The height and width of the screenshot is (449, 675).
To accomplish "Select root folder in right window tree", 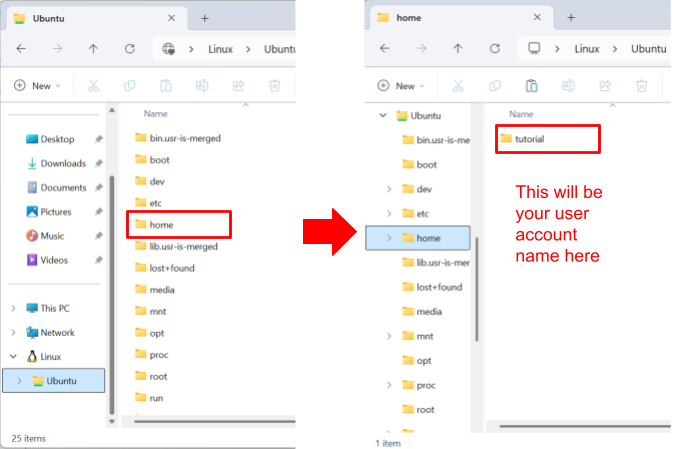I will tap(418, 410).
